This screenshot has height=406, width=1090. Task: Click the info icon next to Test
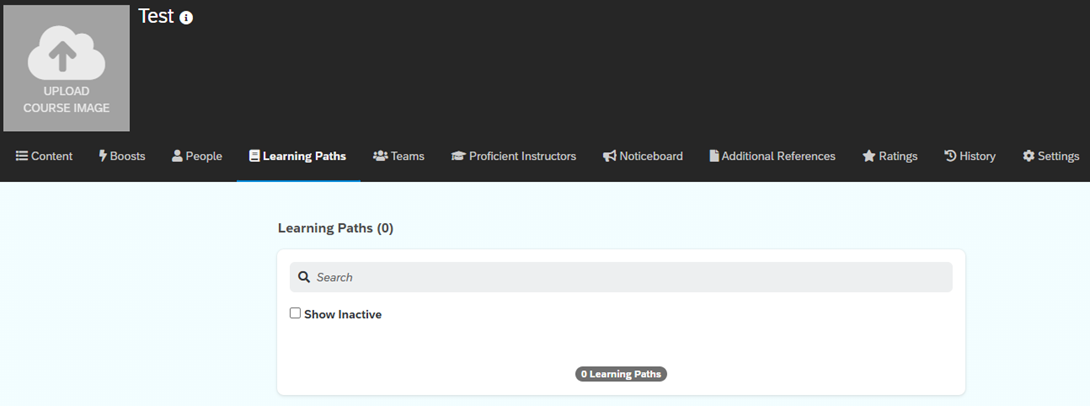click(x=186, y=18)
